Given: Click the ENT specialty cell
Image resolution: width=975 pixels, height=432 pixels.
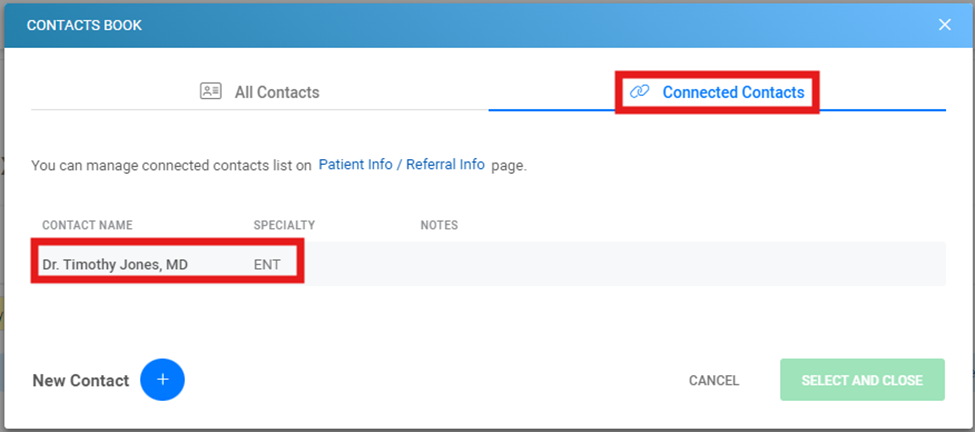Looking at the screenshot, I should 267,265.
